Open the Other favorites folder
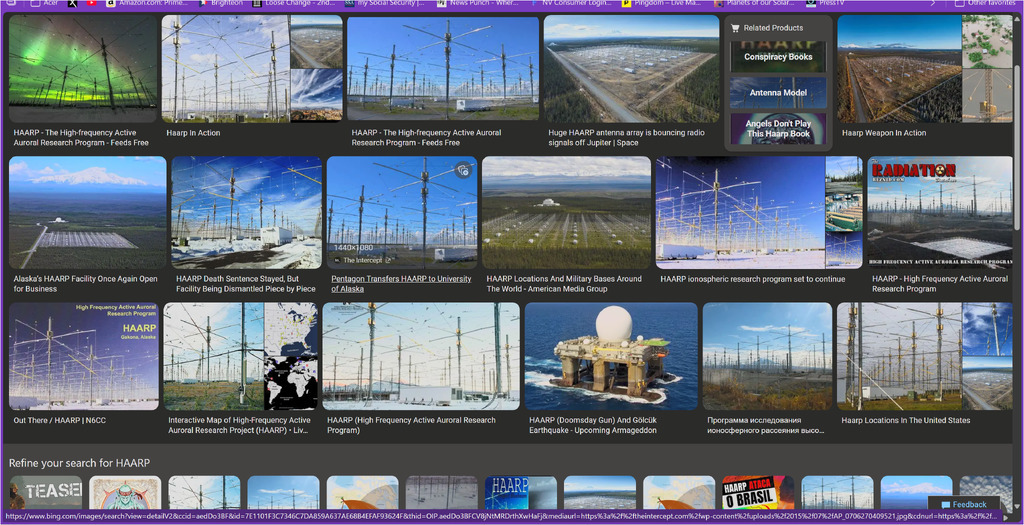The height and width of the screenshot is (525, 1024). [985, 3]
